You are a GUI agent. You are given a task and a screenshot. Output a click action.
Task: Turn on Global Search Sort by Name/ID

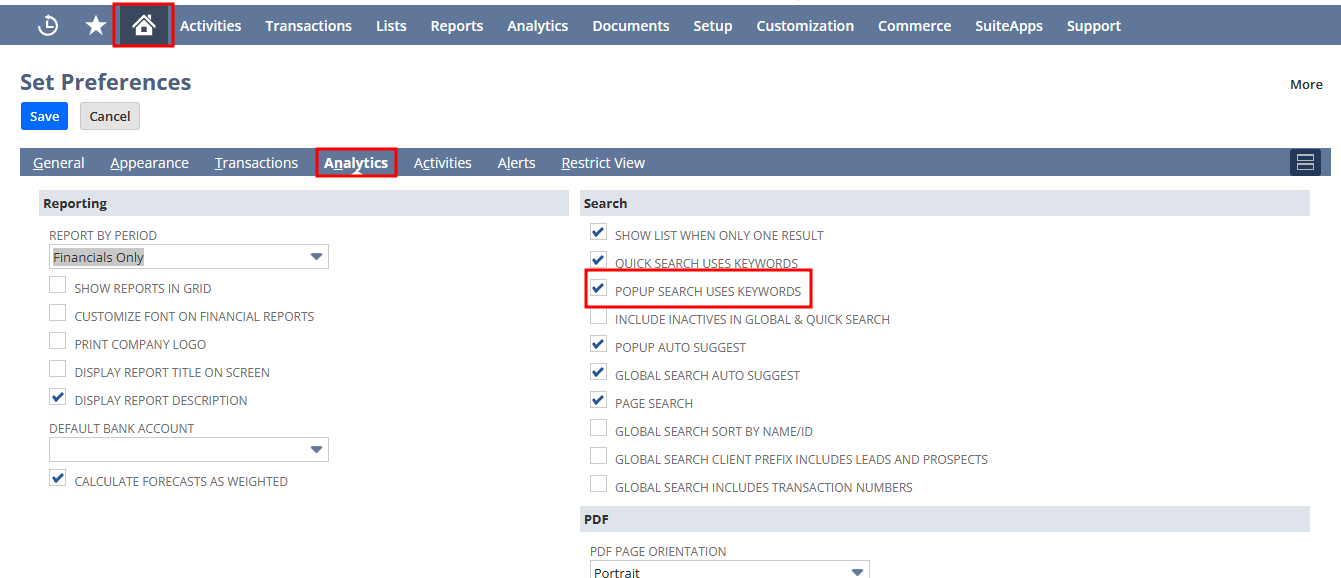point(598,429)
